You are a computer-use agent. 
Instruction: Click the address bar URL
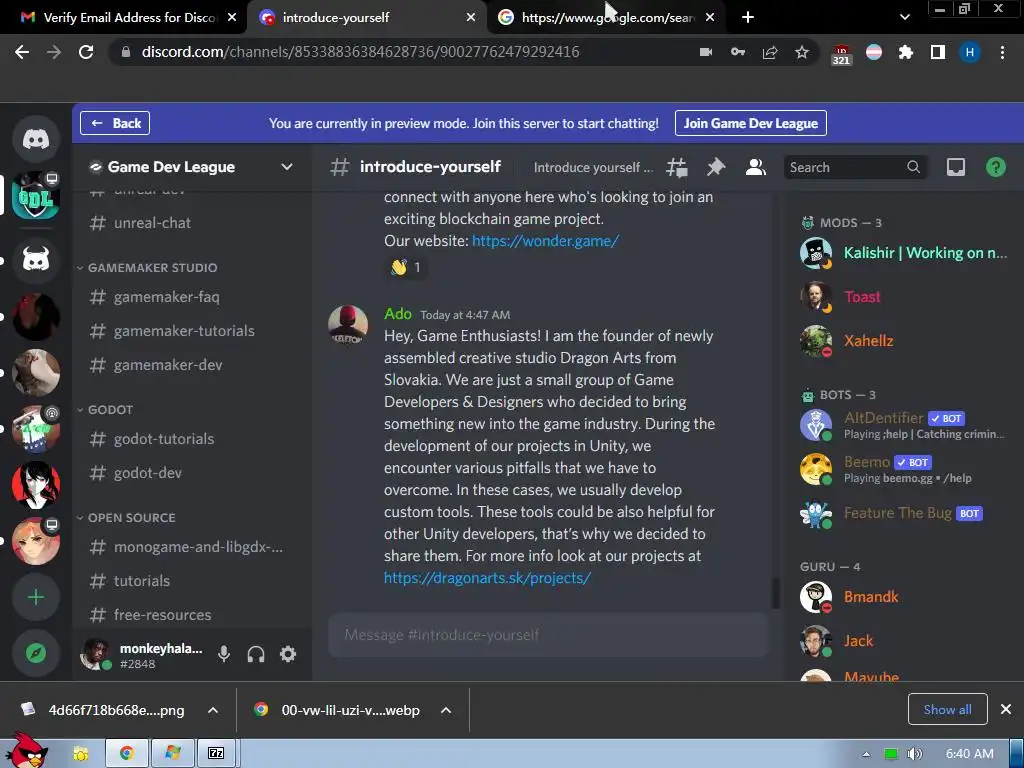pyautogui.click(x=360, y=52)
